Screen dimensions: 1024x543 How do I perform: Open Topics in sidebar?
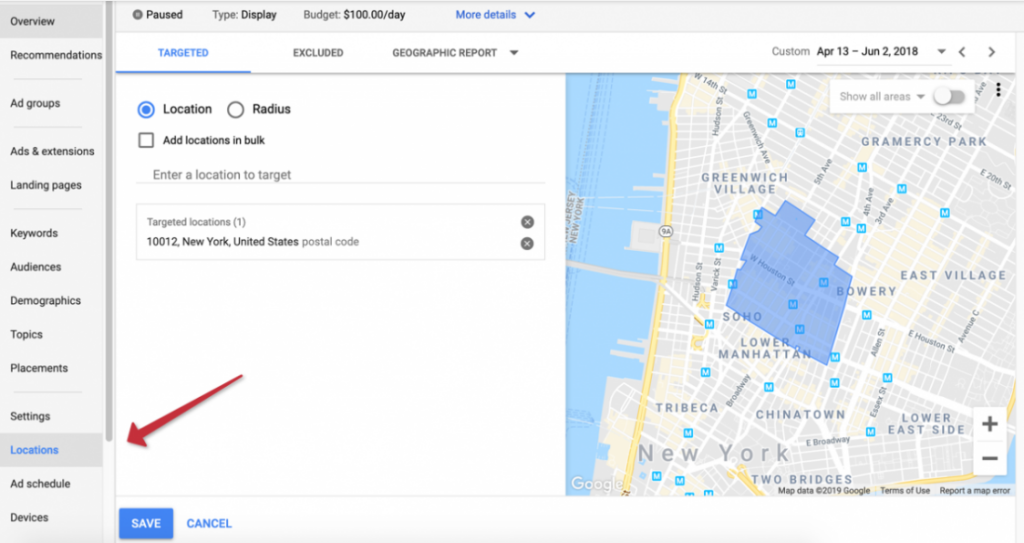(26, 335)
